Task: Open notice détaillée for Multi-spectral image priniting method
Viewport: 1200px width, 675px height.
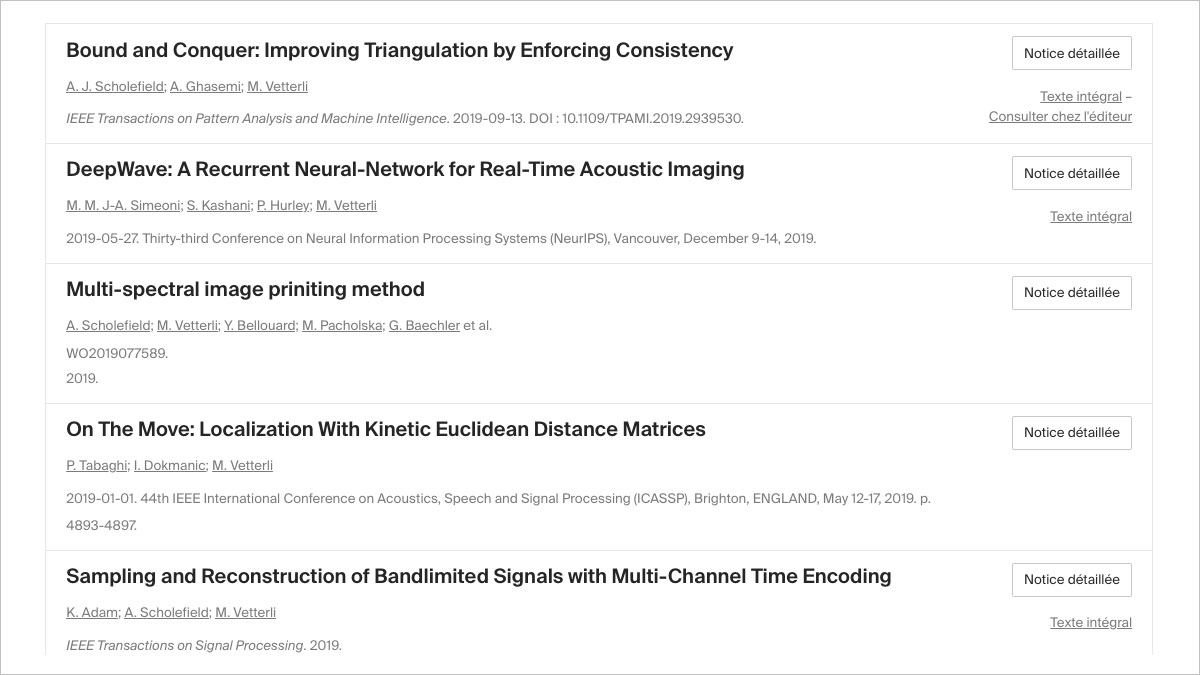Action: (1071, 292)
